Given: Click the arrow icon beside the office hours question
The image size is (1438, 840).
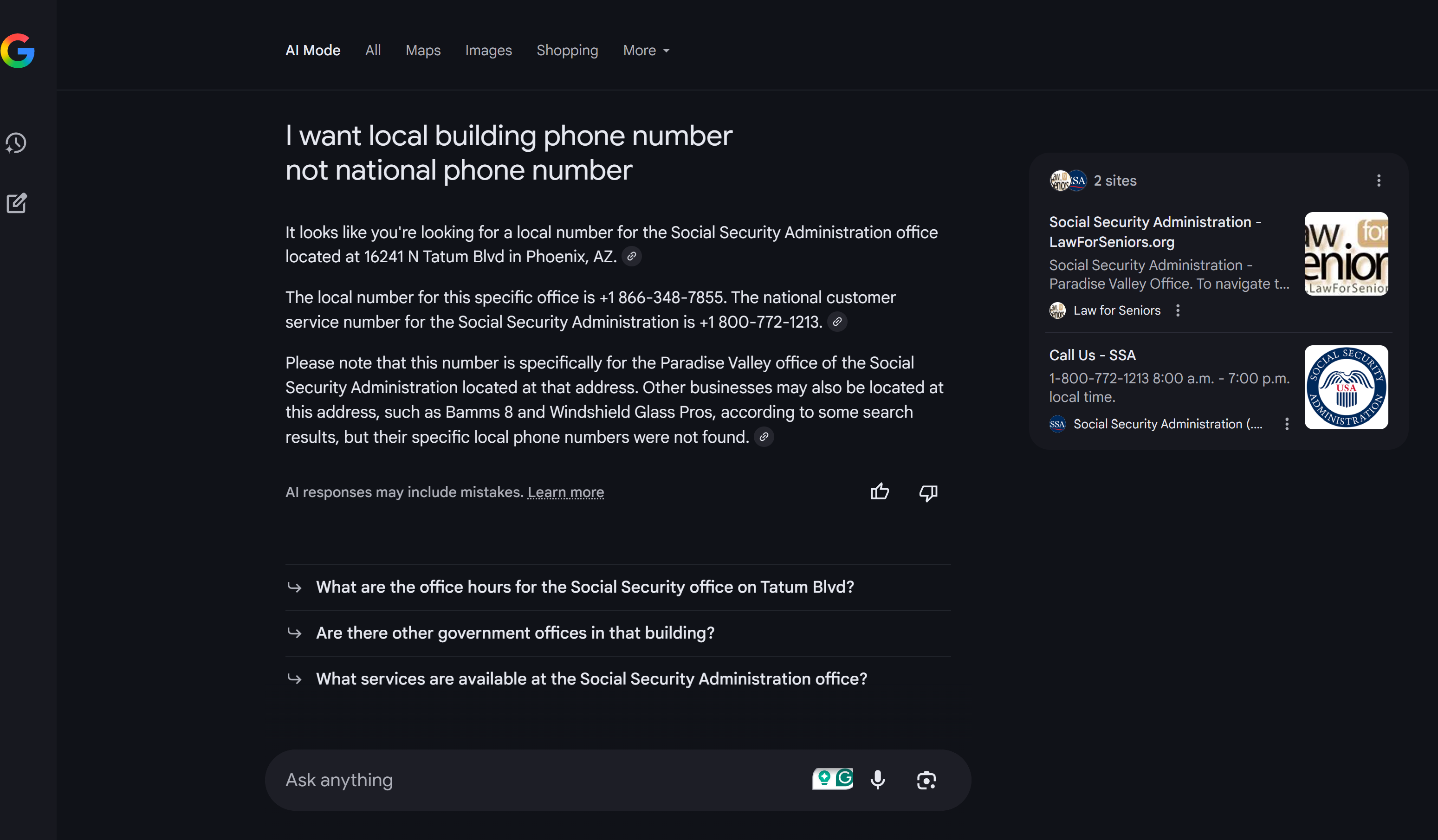Looking at the screenshot, I should point(294,587).
